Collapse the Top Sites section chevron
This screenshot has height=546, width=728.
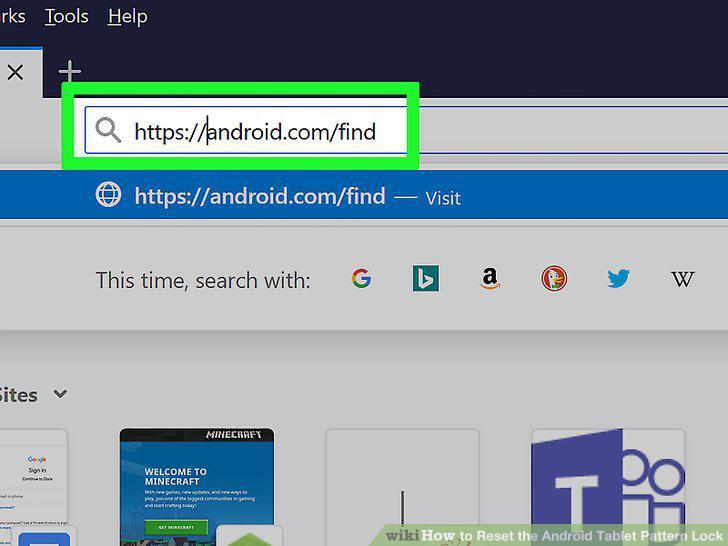[60, 394]
